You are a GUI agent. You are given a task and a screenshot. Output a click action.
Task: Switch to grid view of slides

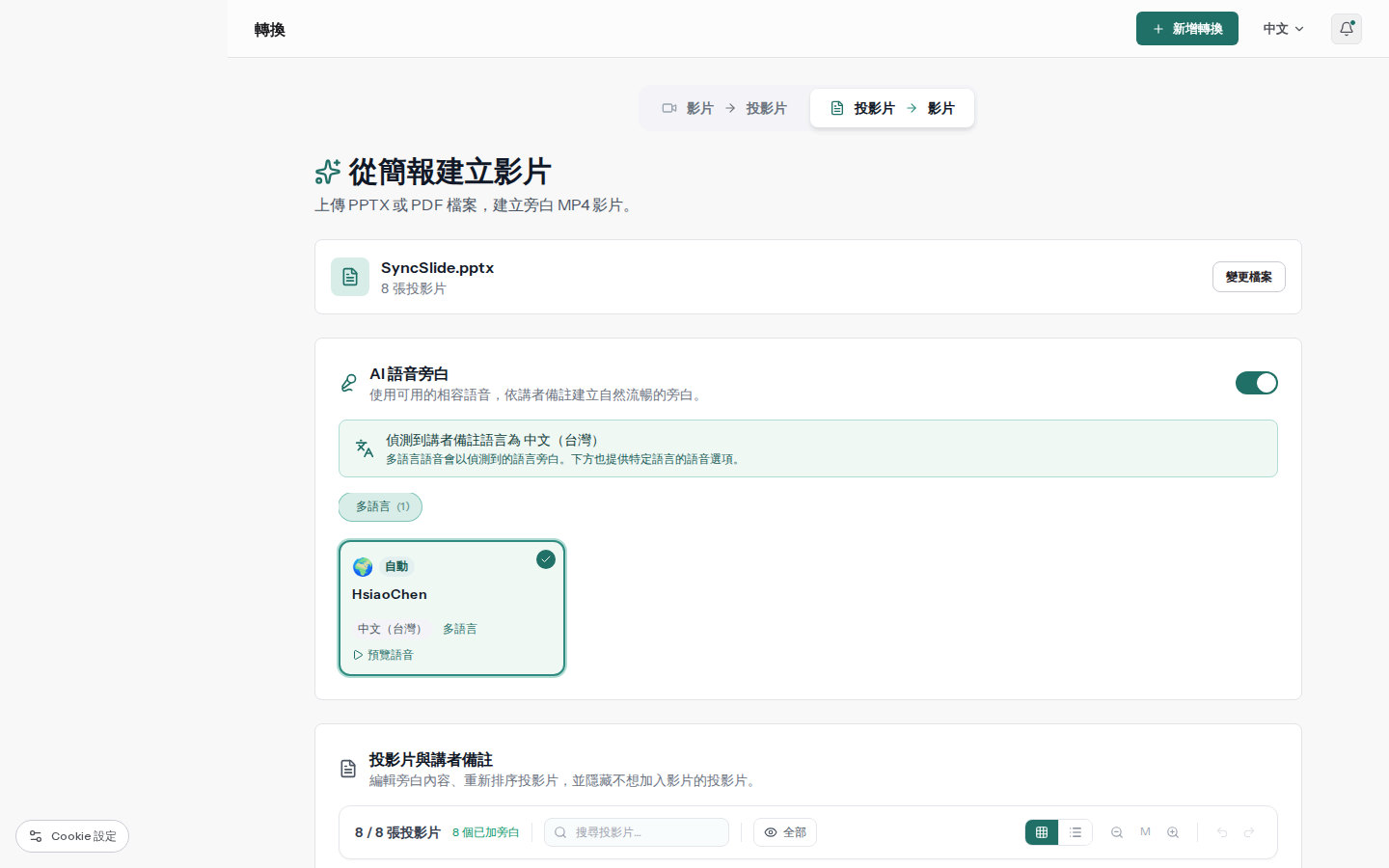[x=1042, y=832]
